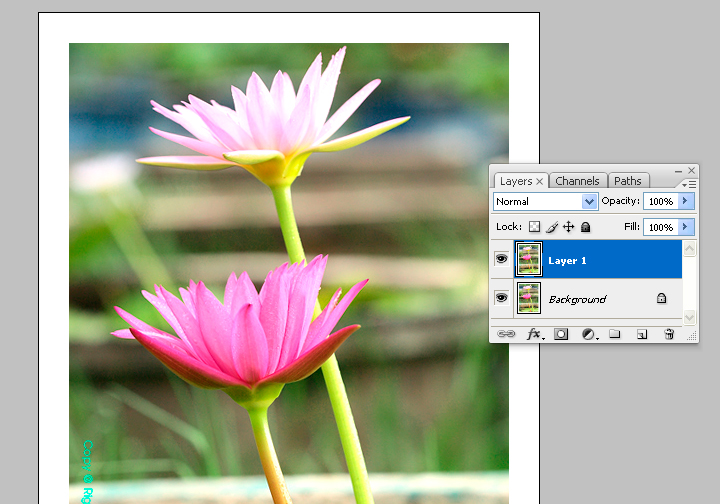Screen dimensions: 720x504
Task: Expand the Opacity slider arrow
Action: pos(685,201)
